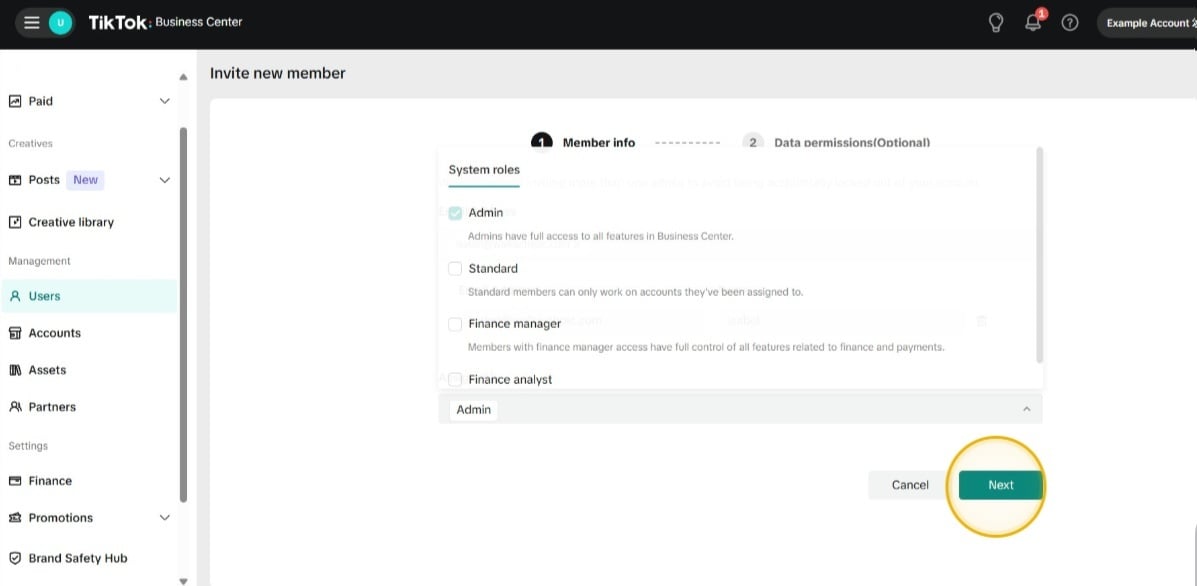Screen dimensions: 1197x586
Task: Click the Next button
Action: 1000,485
